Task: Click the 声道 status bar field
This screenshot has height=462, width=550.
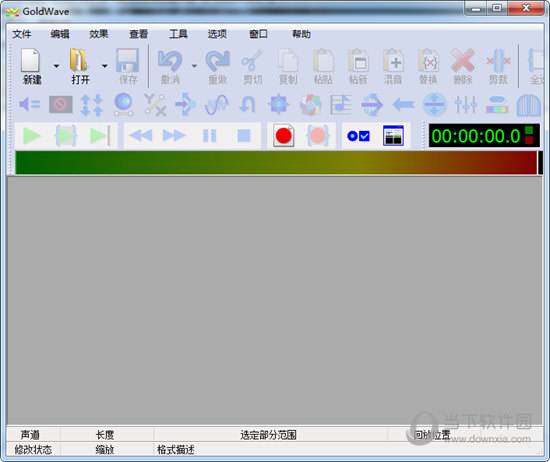Action: [33, 435]
